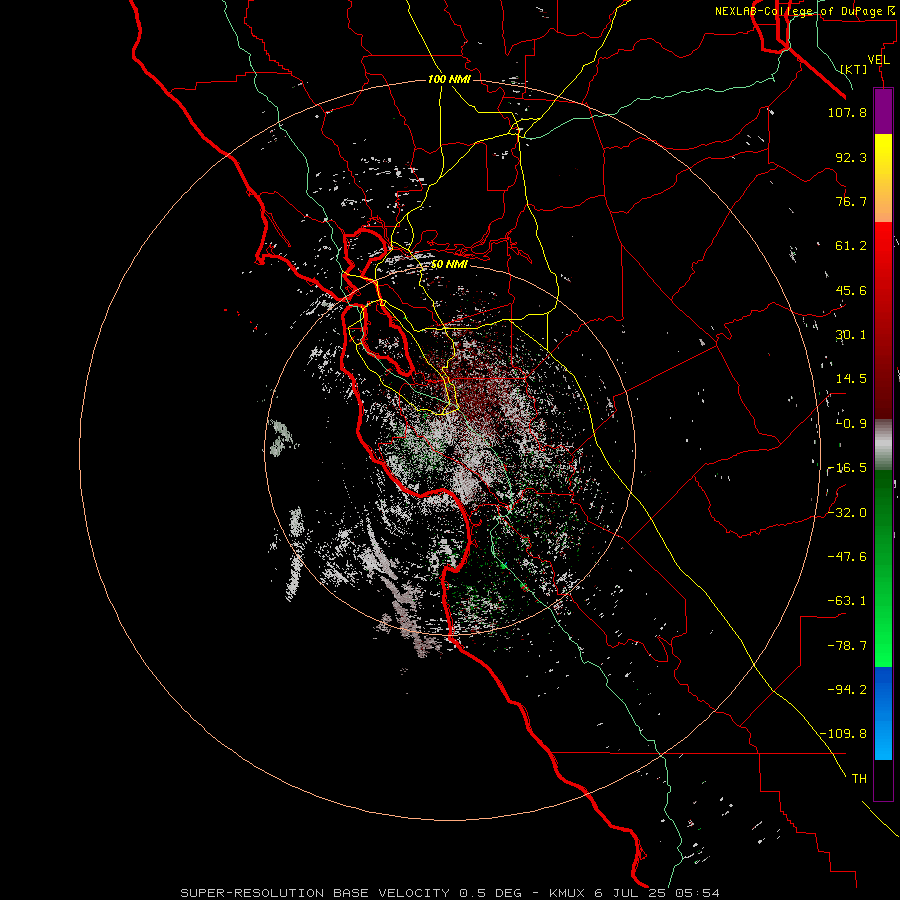Click the 92.3 legend value

851,157
